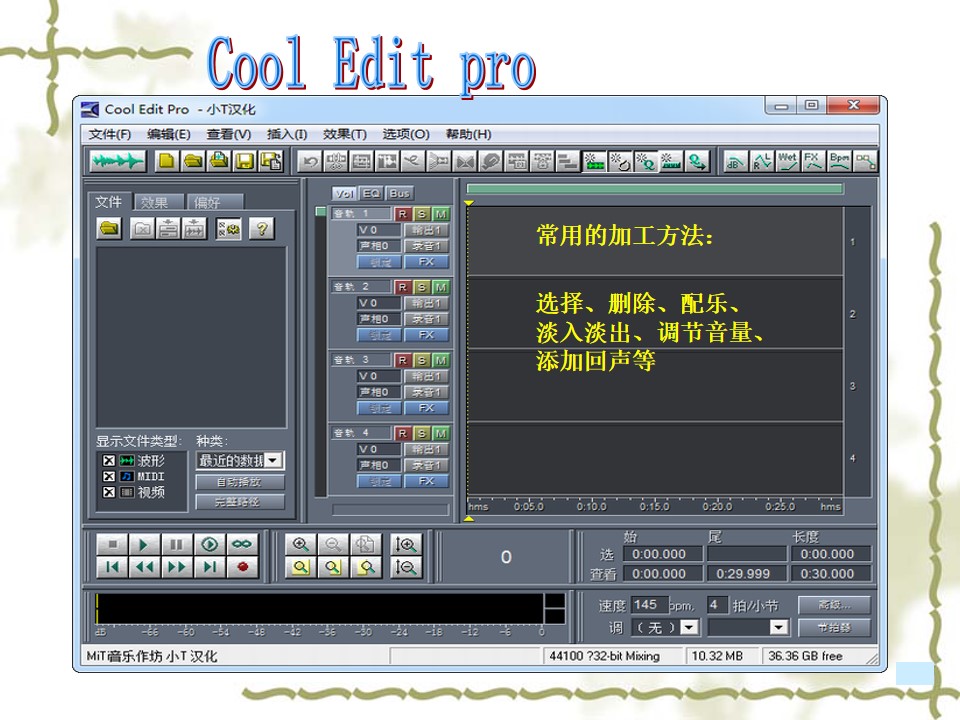Open the 效果(T) menu
This screenshot has height=720, width=960.
pos(345,134)
